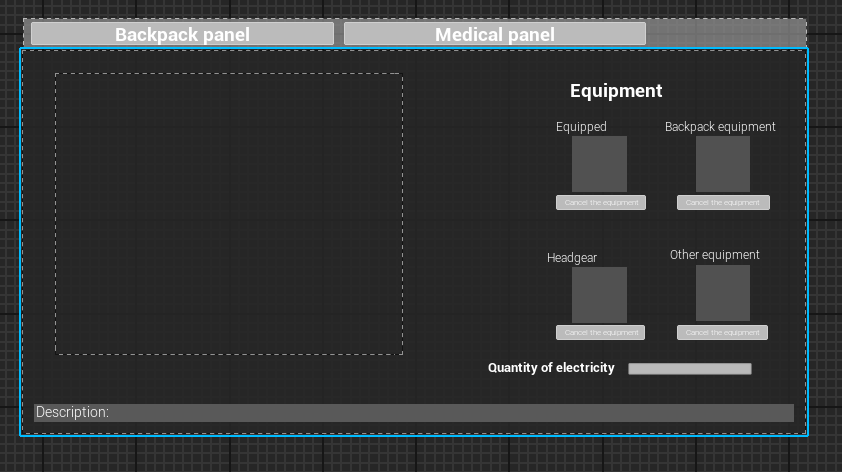Select the Other equipment label
Viewport: 842px width, 472px height.
coord(715,255)
